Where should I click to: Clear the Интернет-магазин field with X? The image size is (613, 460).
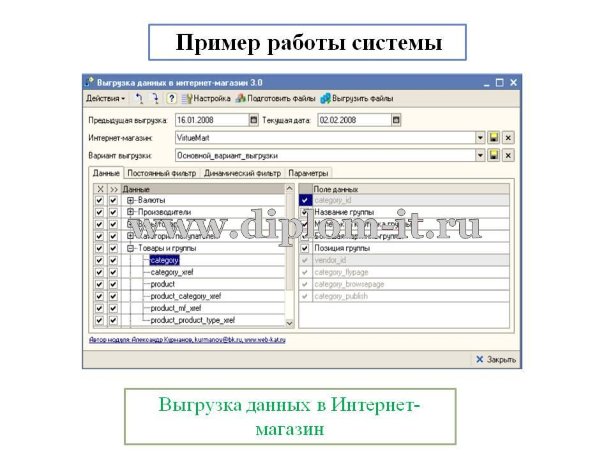click(x=508, y=138)
